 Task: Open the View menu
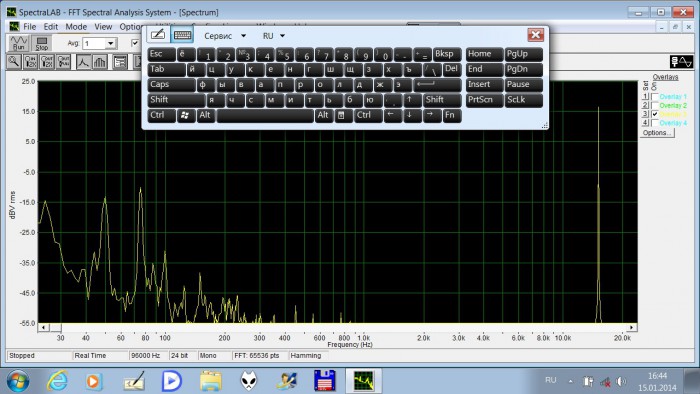pos(103,27)
